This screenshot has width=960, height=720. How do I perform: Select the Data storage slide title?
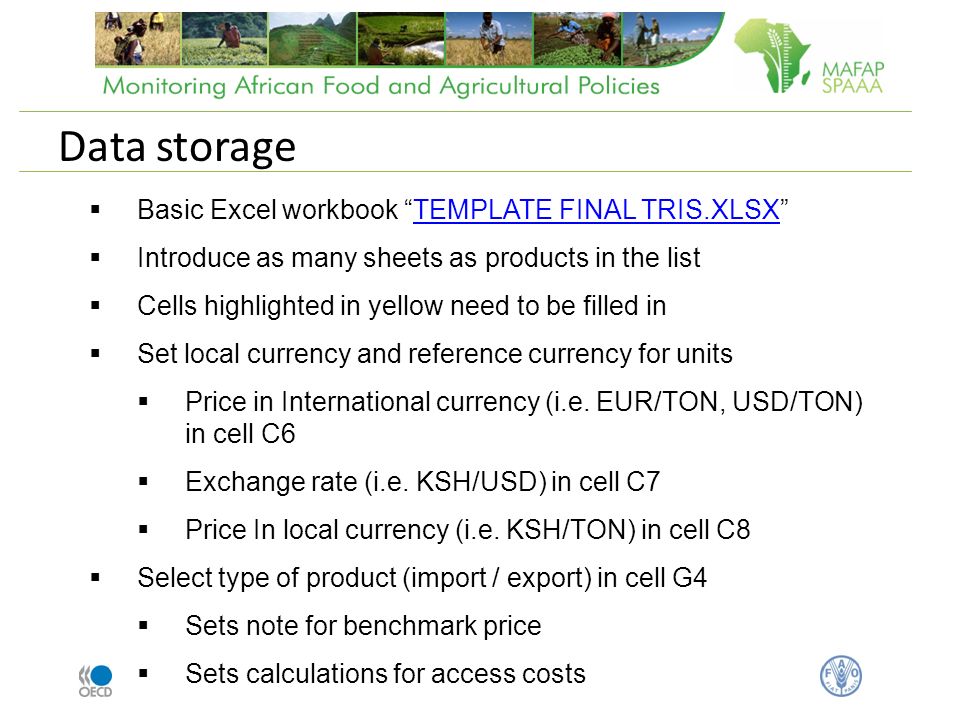tap(178, 147)
